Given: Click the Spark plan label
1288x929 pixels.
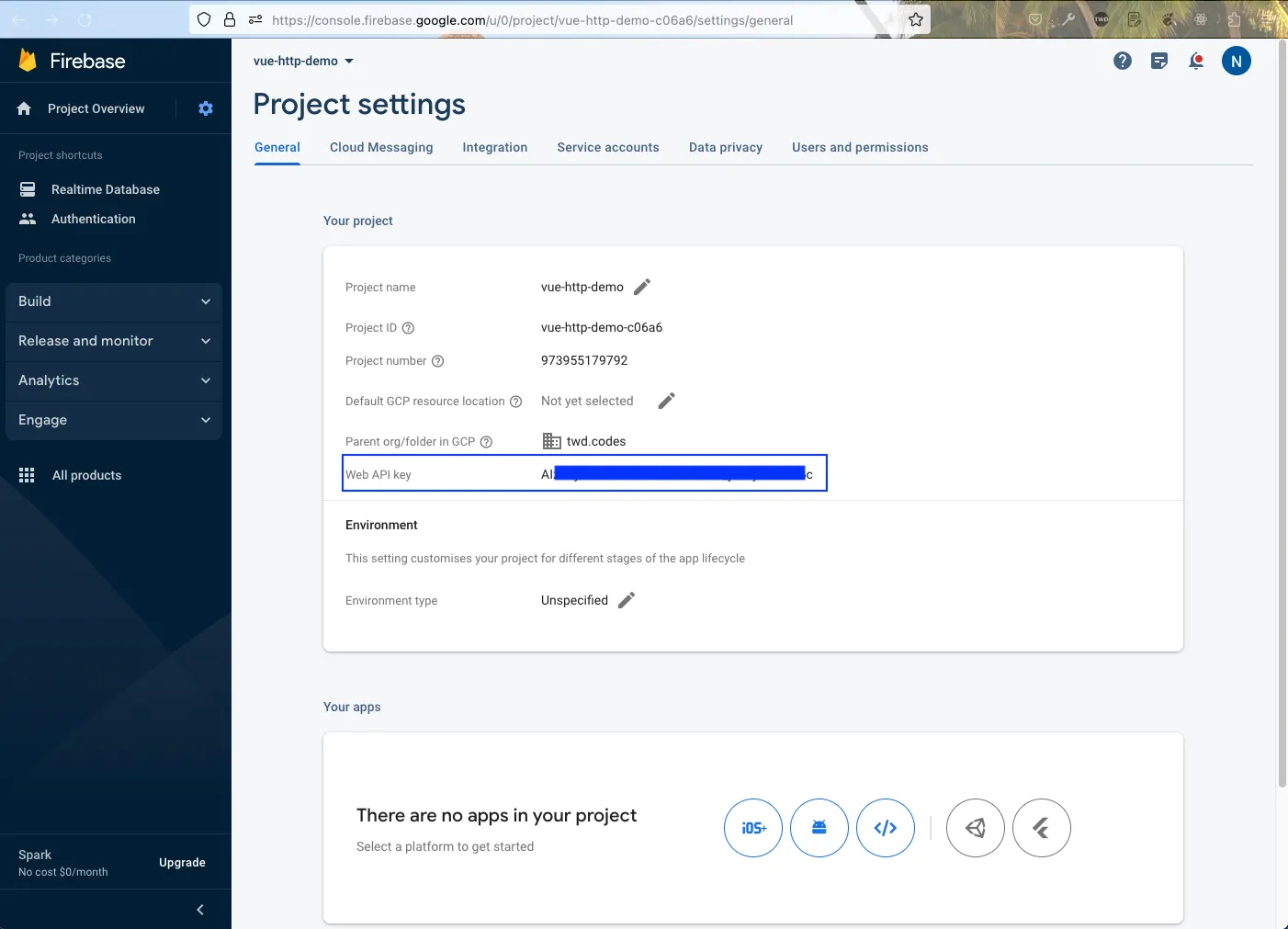Looking at the screenshot, I should pos(35,855).
